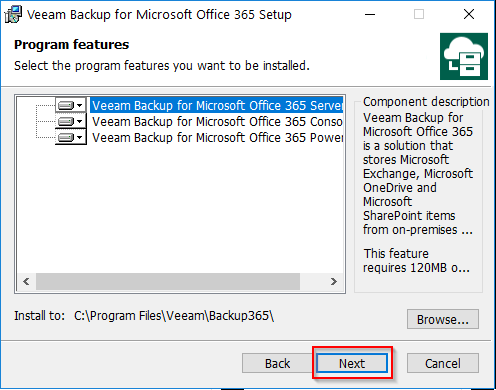Open the feature dropdown for Office 365 Server
This screenshot has height=390, width=496.
point(71,105)
